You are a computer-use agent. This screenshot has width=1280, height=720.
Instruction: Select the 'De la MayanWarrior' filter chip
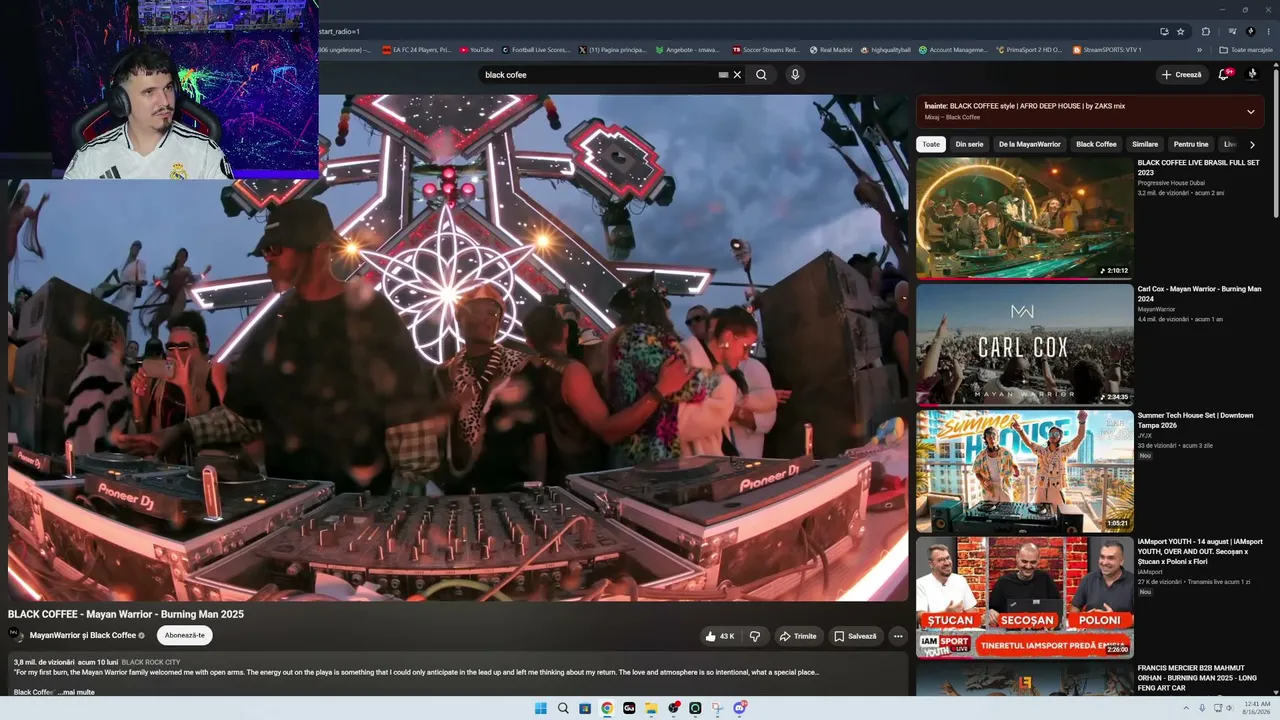coord(1030,144)
